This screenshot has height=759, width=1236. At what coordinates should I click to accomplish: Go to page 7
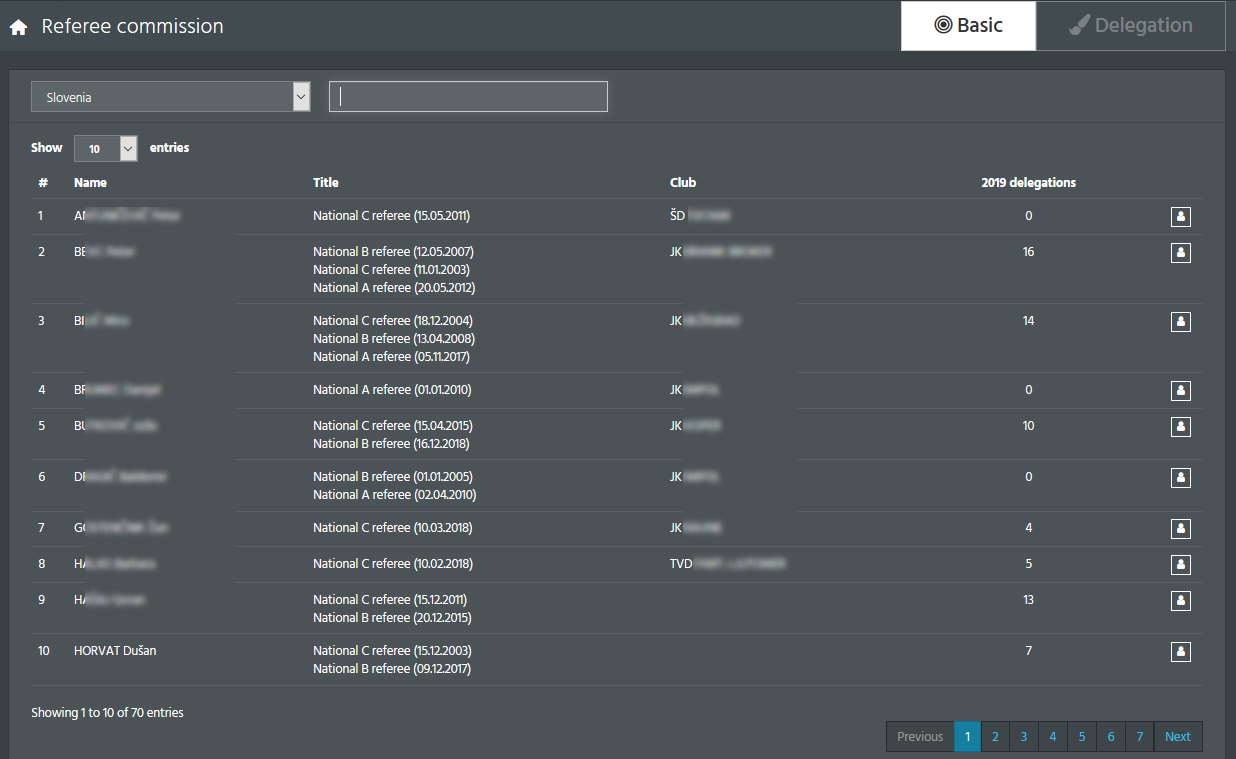pyautogui.click(x=1140, y=737)
